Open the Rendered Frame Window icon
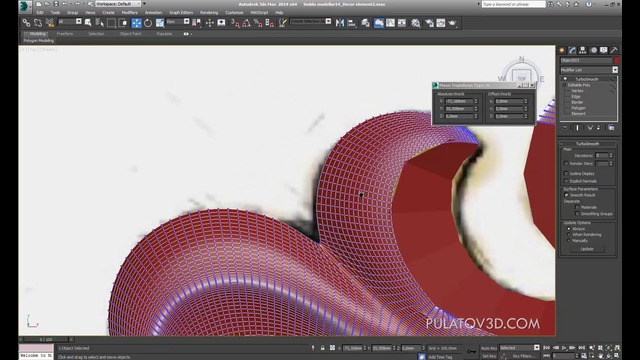640x360 pixels. 441,23
